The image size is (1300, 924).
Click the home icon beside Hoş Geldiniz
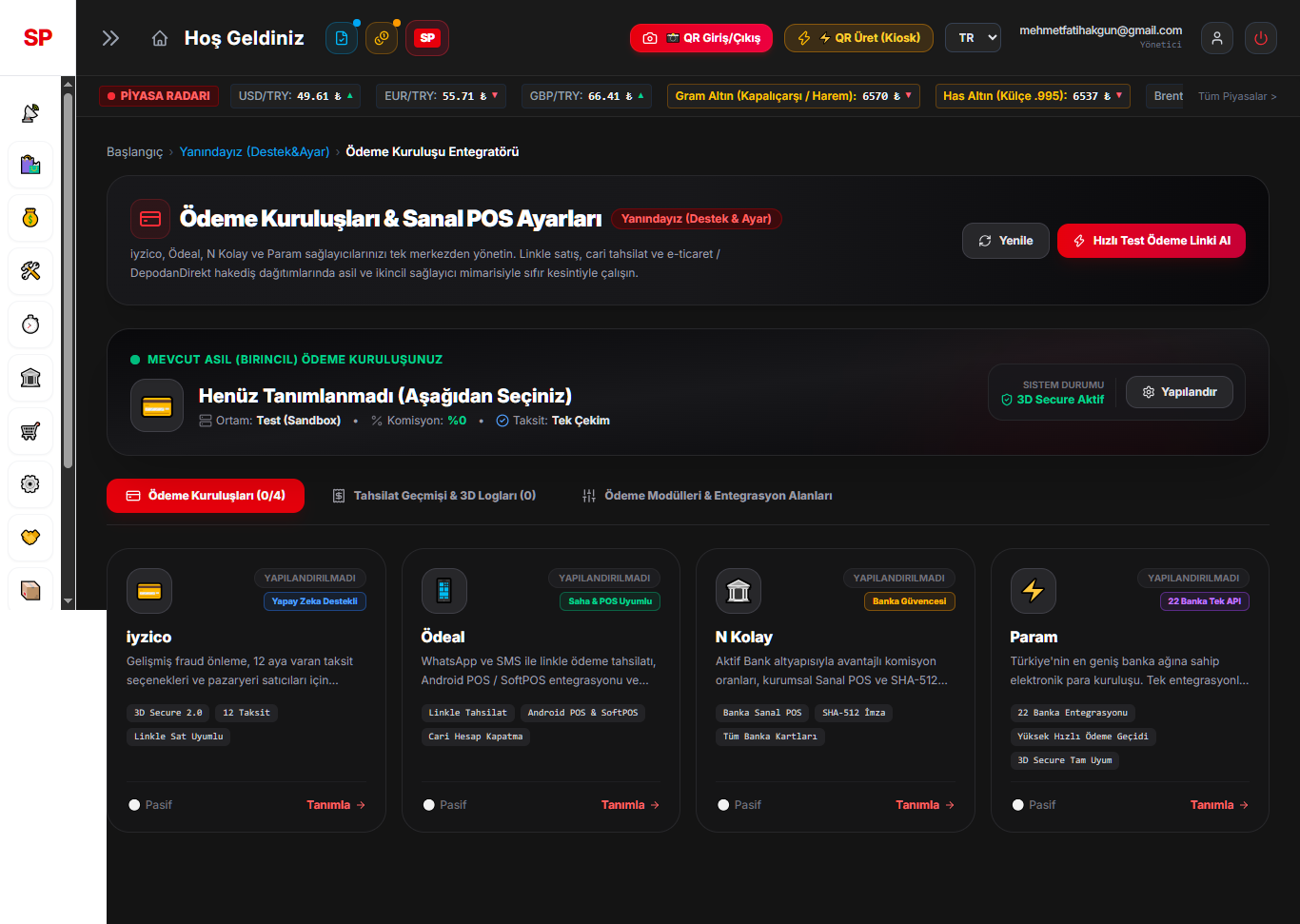[x=160, y=38]
